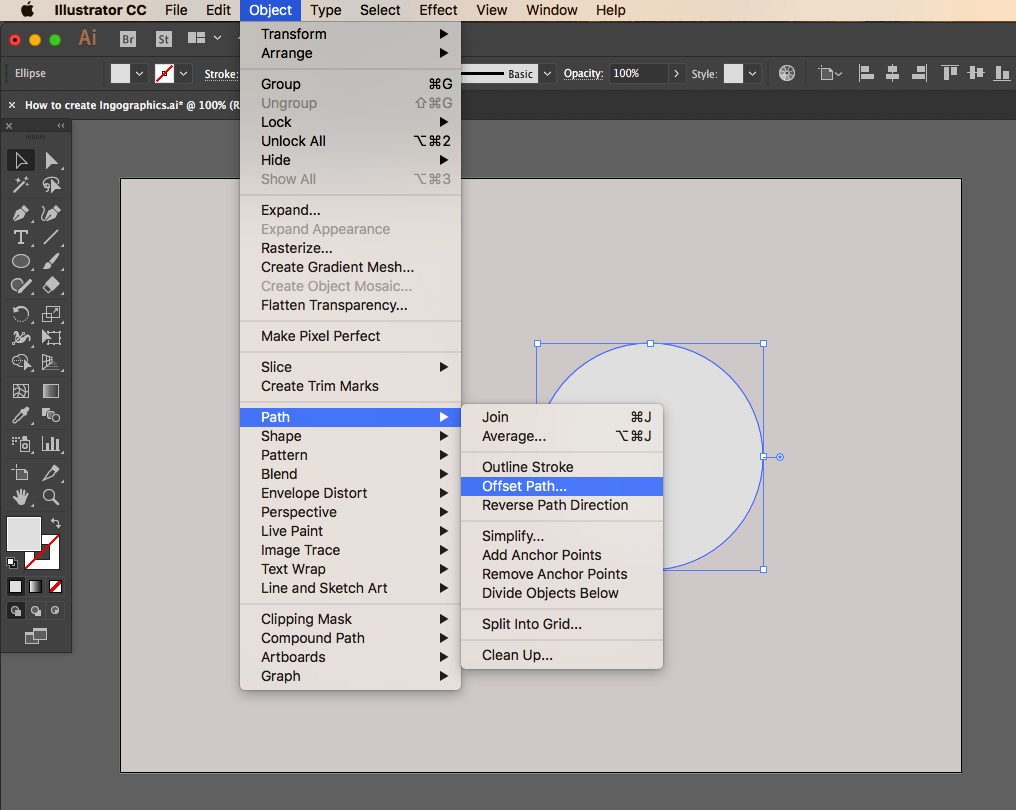The image size is (1016, 810).
Task: Select the Eraser tool
Action: (x=51, y=285)
